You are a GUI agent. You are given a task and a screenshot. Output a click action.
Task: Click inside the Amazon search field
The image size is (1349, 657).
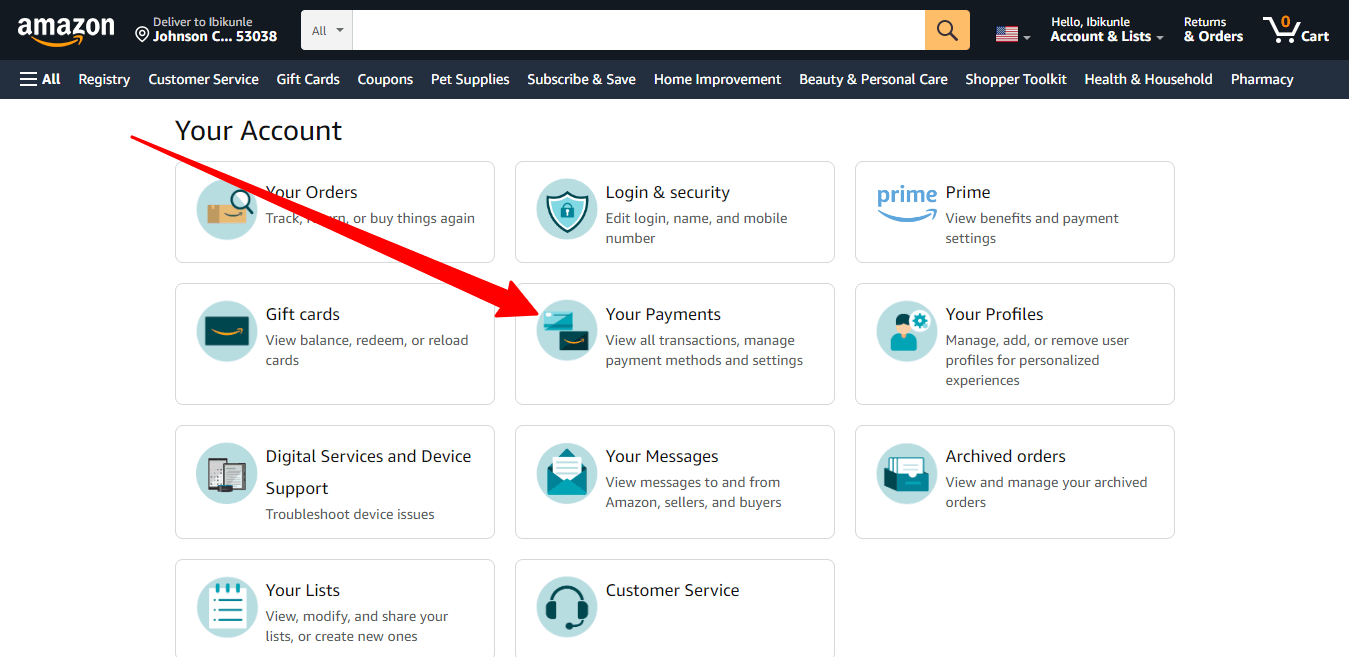click(639, 30)
